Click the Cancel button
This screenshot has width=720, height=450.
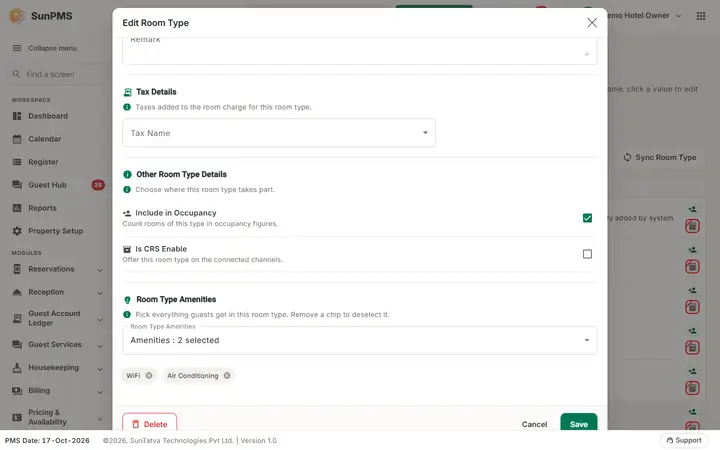(x=534, y=424)
